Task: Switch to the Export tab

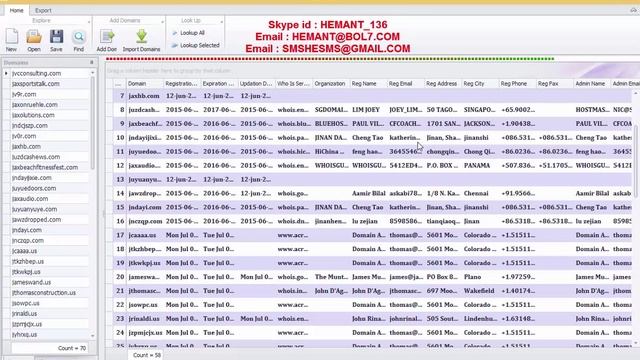Action: point(43,10)
